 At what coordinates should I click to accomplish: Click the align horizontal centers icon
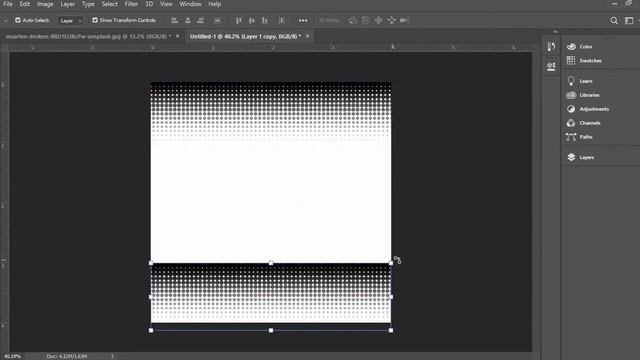pos(188,20)
